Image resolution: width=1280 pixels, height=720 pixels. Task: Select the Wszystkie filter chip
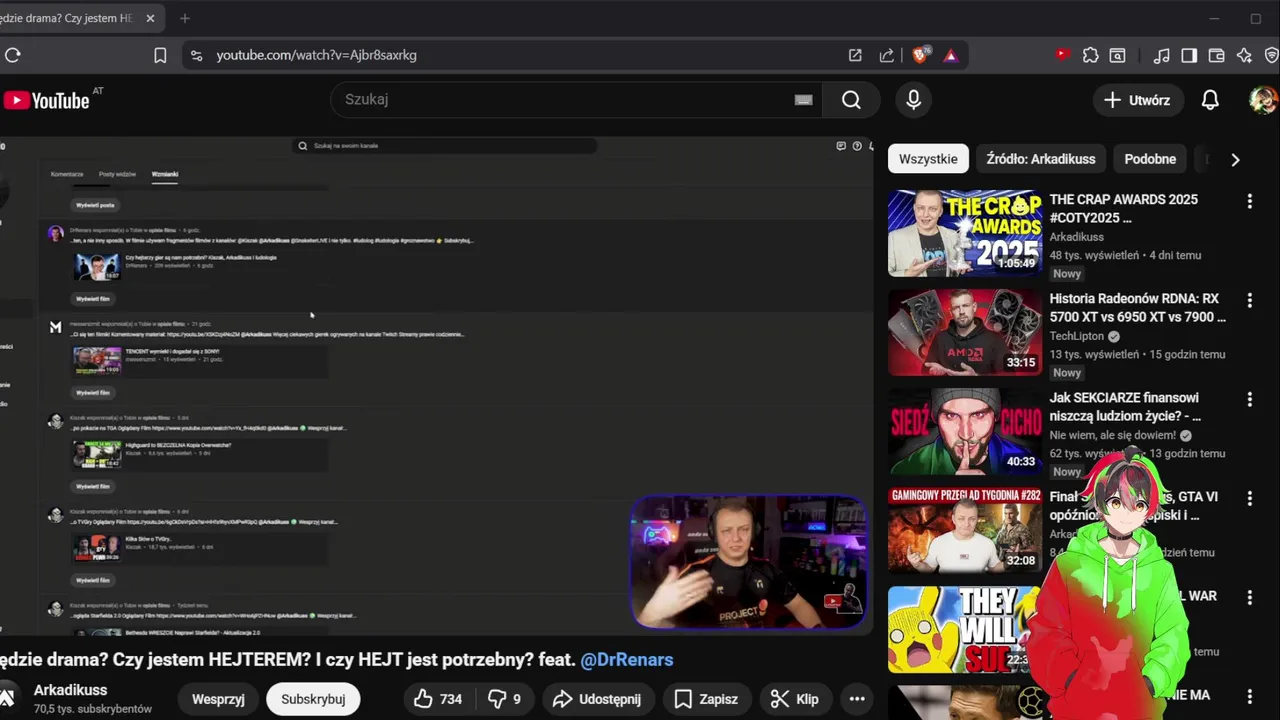pyautogui.click(x=928, y=159)
